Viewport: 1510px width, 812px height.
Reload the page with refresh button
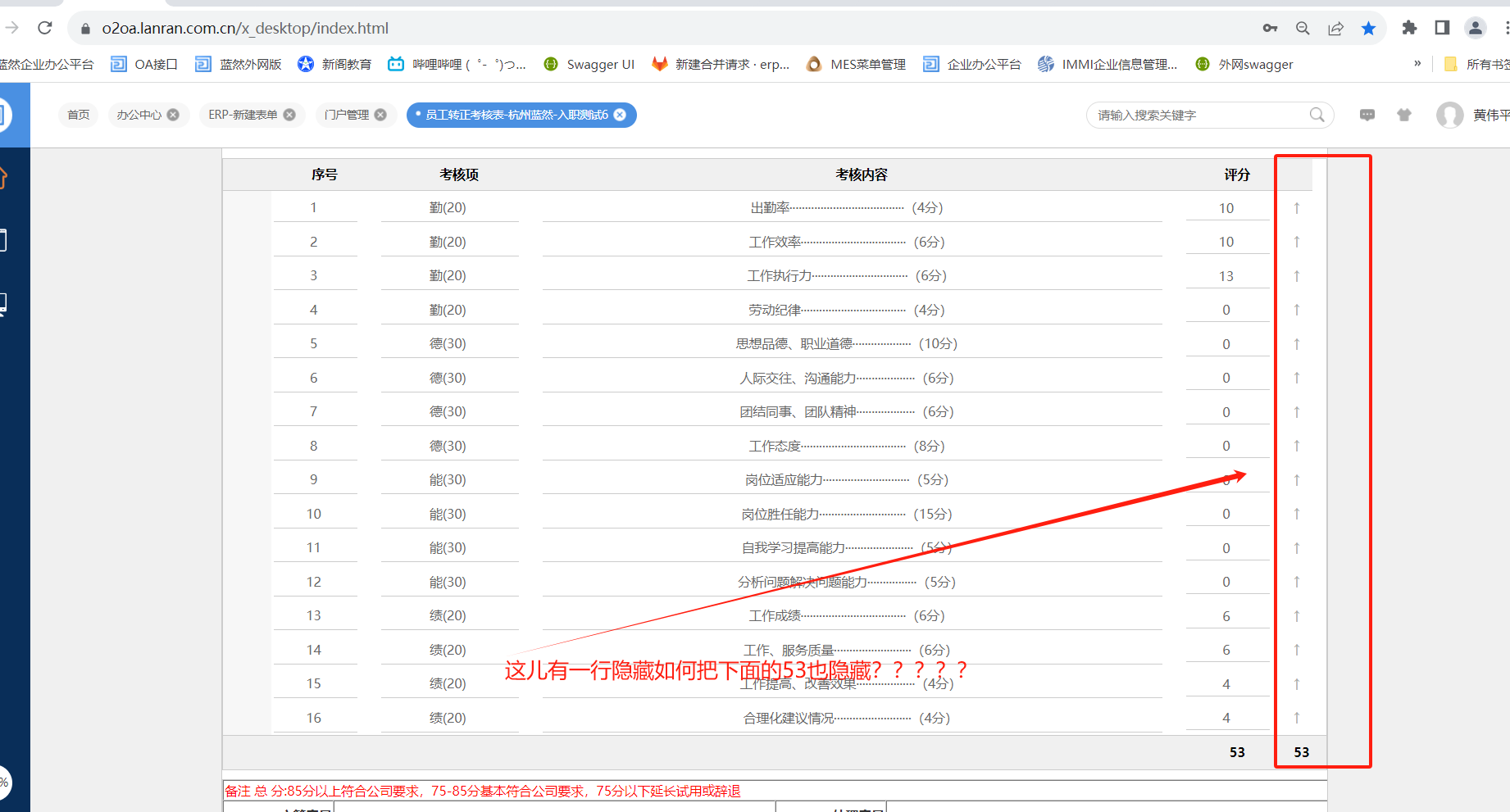tap(45, 28)
